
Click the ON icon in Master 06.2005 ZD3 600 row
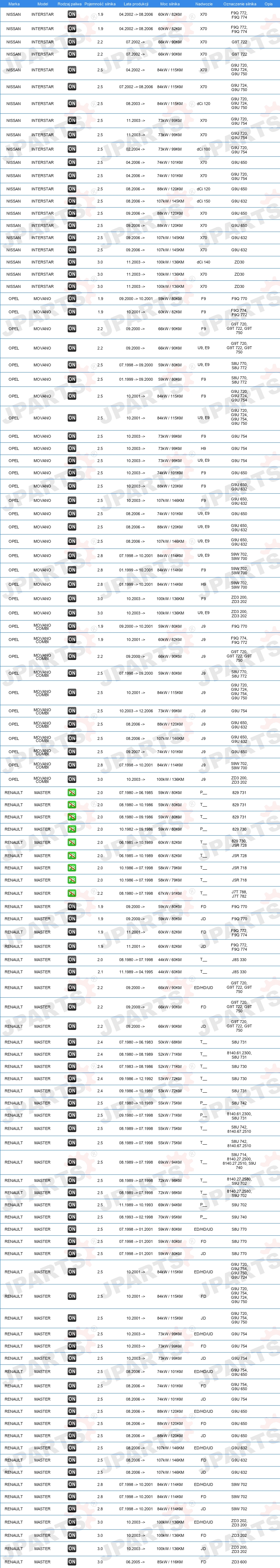coord(72,1562)
